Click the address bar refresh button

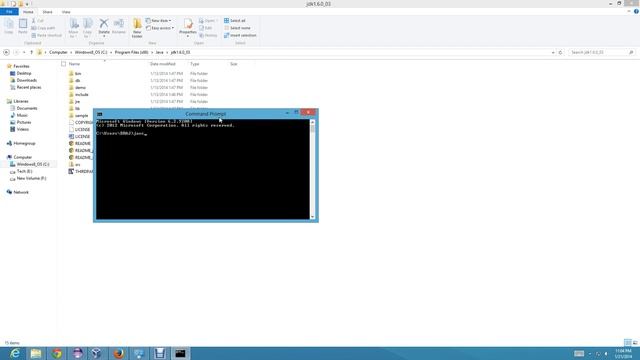[560, 52]
